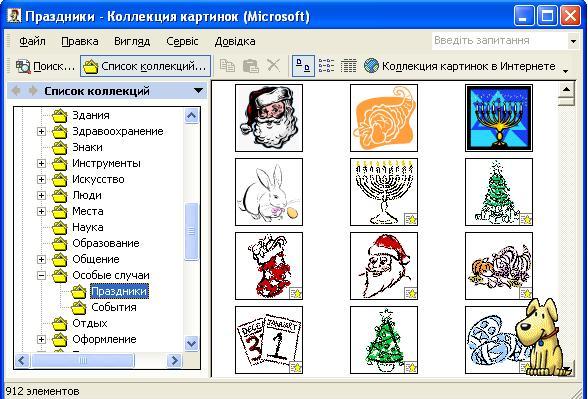
Task: Expand the Искусство folder
Action: (41, 180)
